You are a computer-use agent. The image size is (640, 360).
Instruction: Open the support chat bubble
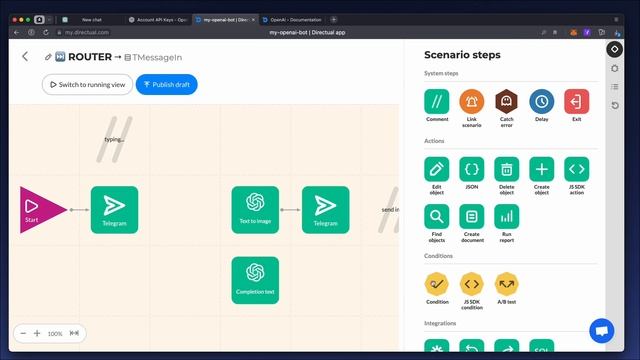click(x=602, y=331)
